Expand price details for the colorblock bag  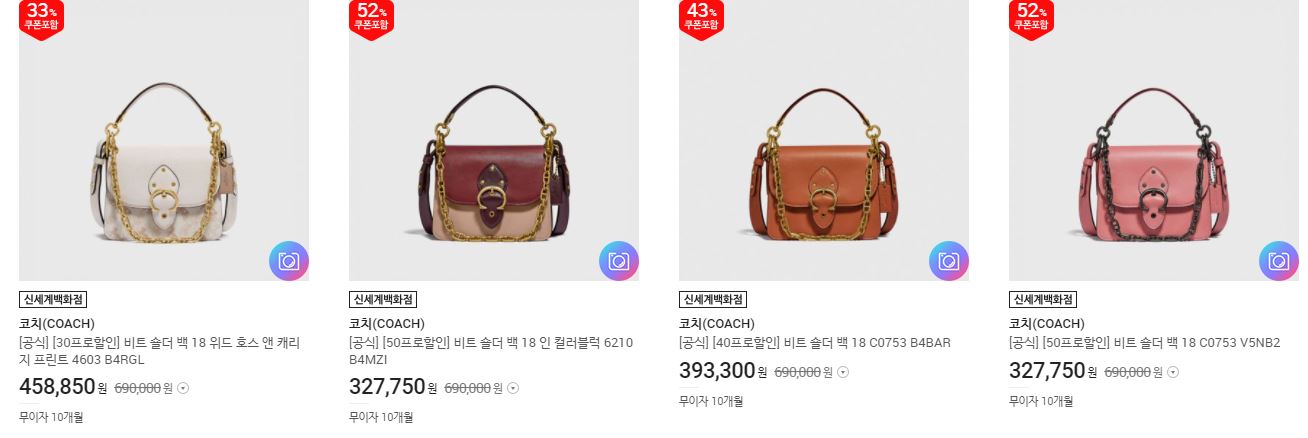click(513, 389)
